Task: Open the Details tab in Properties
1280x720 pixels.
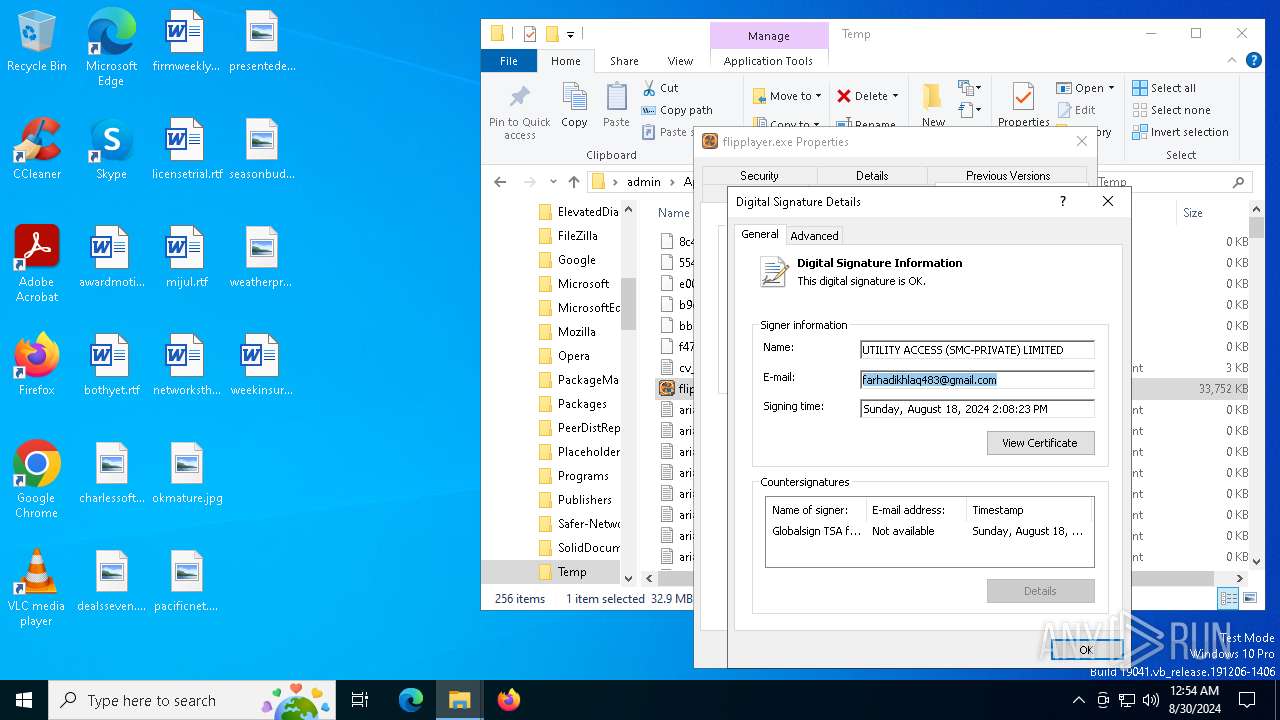Action: click(872, 176)
